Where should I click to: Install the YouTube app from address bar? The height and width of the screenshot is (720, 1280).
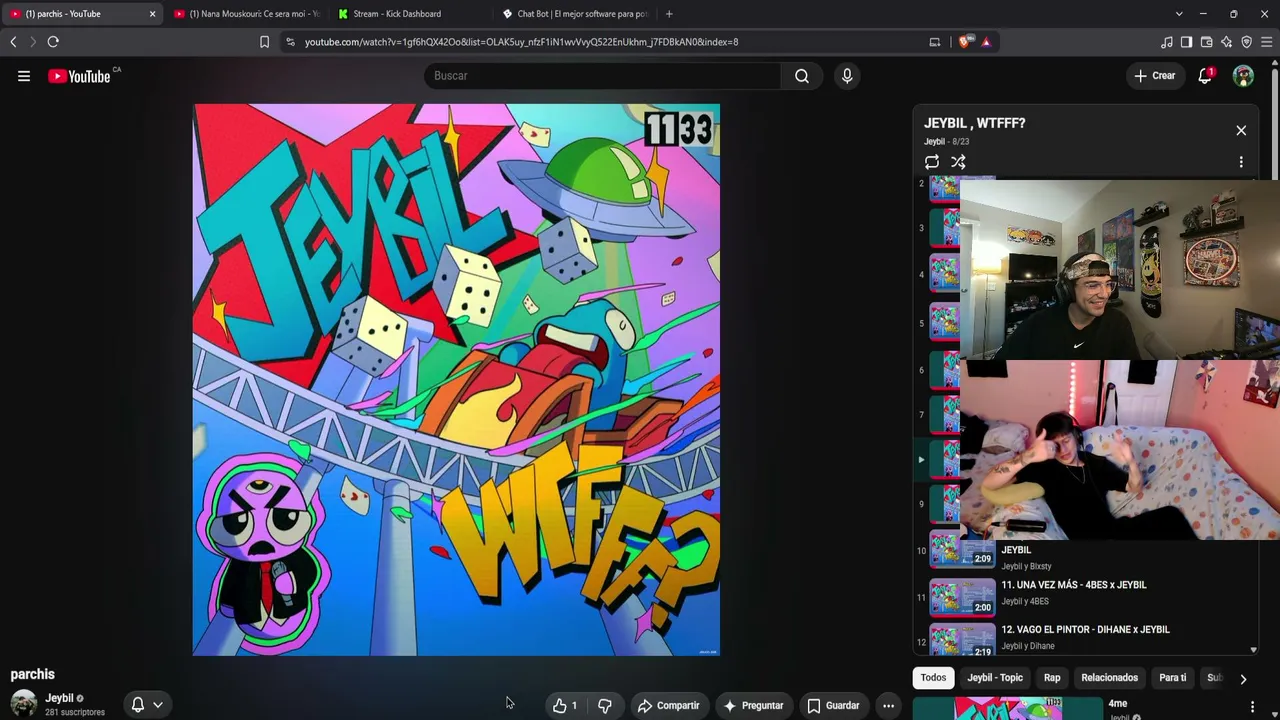(x=935, y=42)
